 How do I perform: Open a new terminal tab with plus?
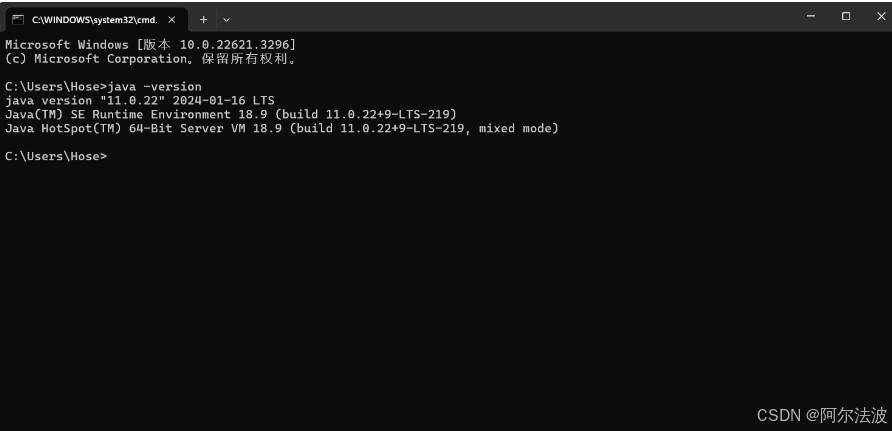coord(203,19)
